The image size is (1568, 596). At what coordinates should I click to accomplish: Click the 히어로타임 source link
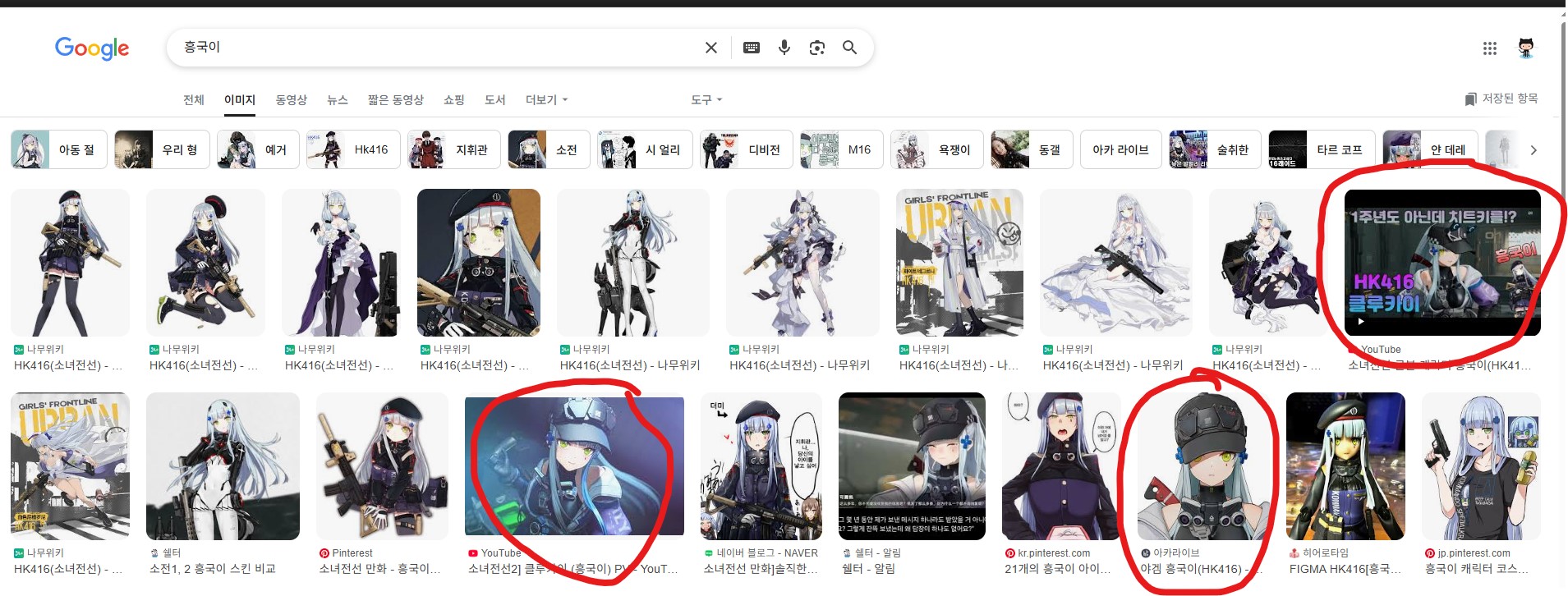(1326, 553)
